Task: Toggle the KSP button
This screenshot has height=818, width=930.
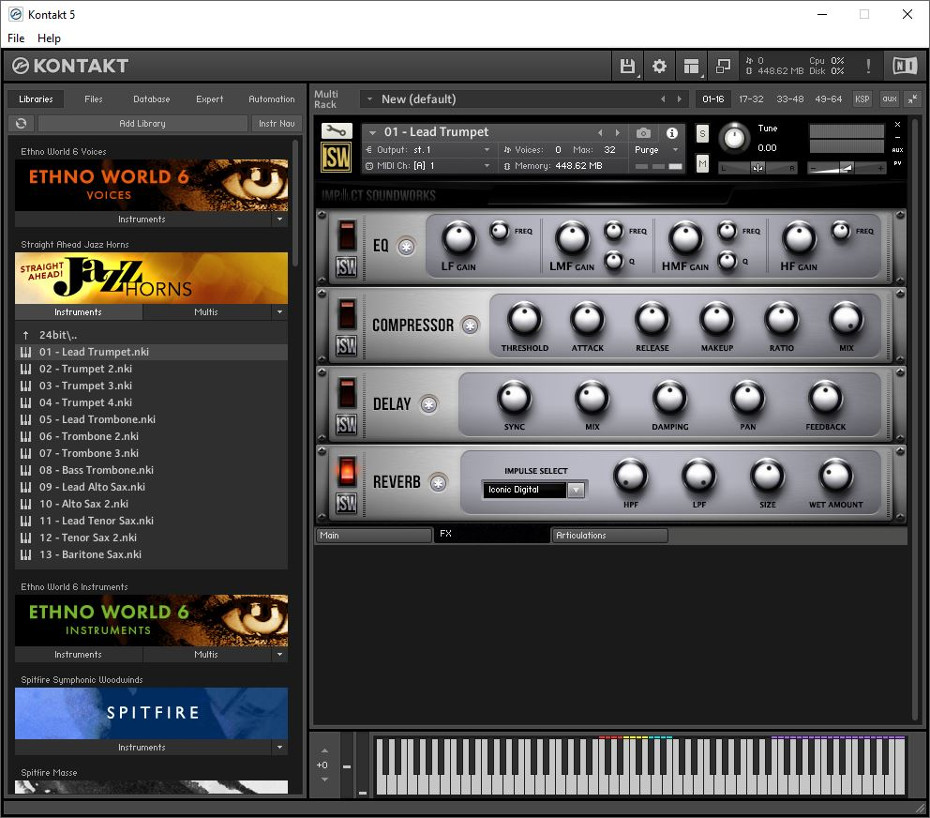Action: (862, 99)
